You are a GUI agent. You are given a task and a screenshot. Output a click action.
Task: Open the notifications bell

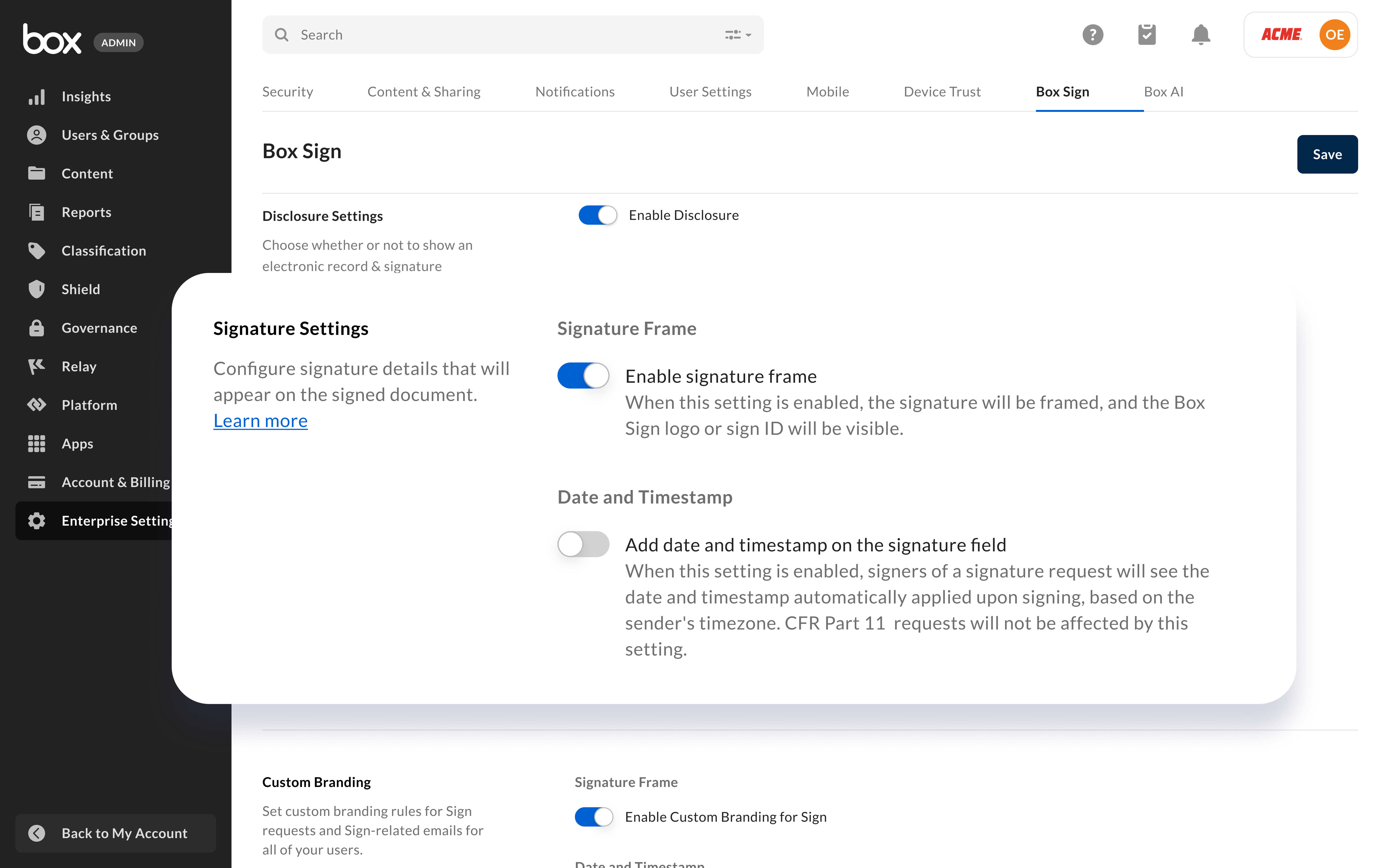tap(1200, 35)
